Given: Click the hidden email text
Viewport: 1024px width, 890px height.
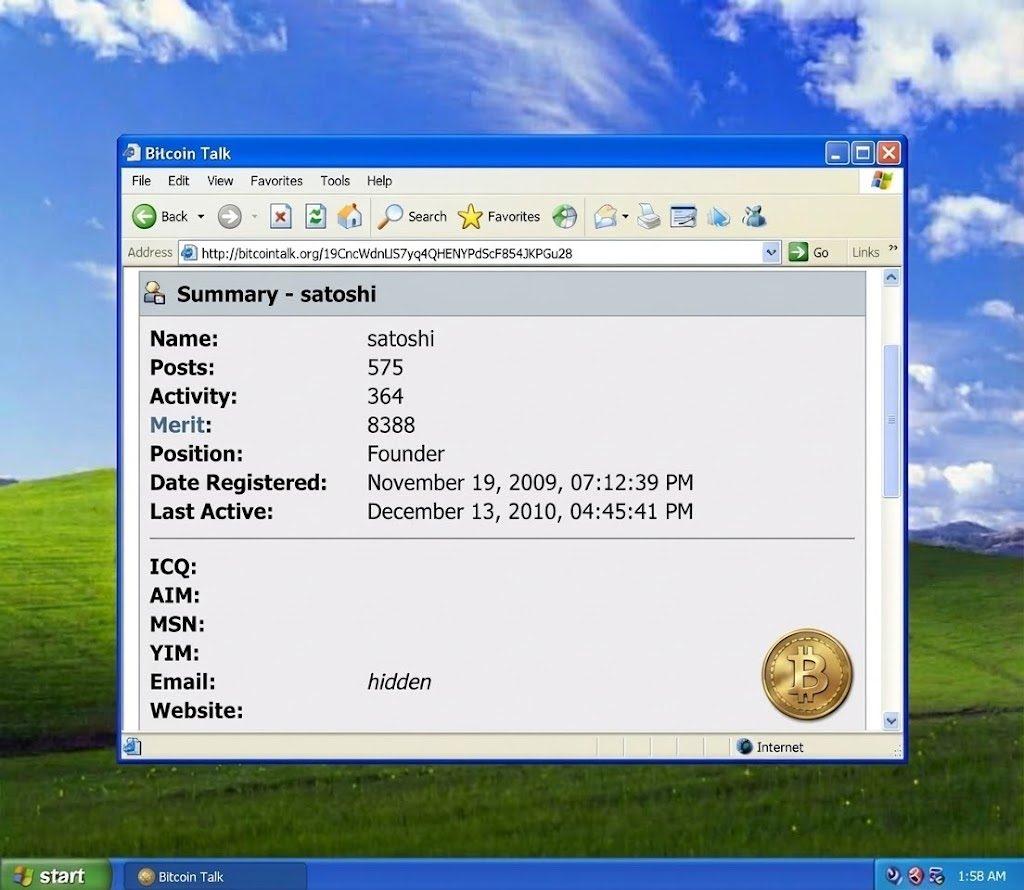Looking at the screenshot, I should pyautogui.click(x=399, y=682).
